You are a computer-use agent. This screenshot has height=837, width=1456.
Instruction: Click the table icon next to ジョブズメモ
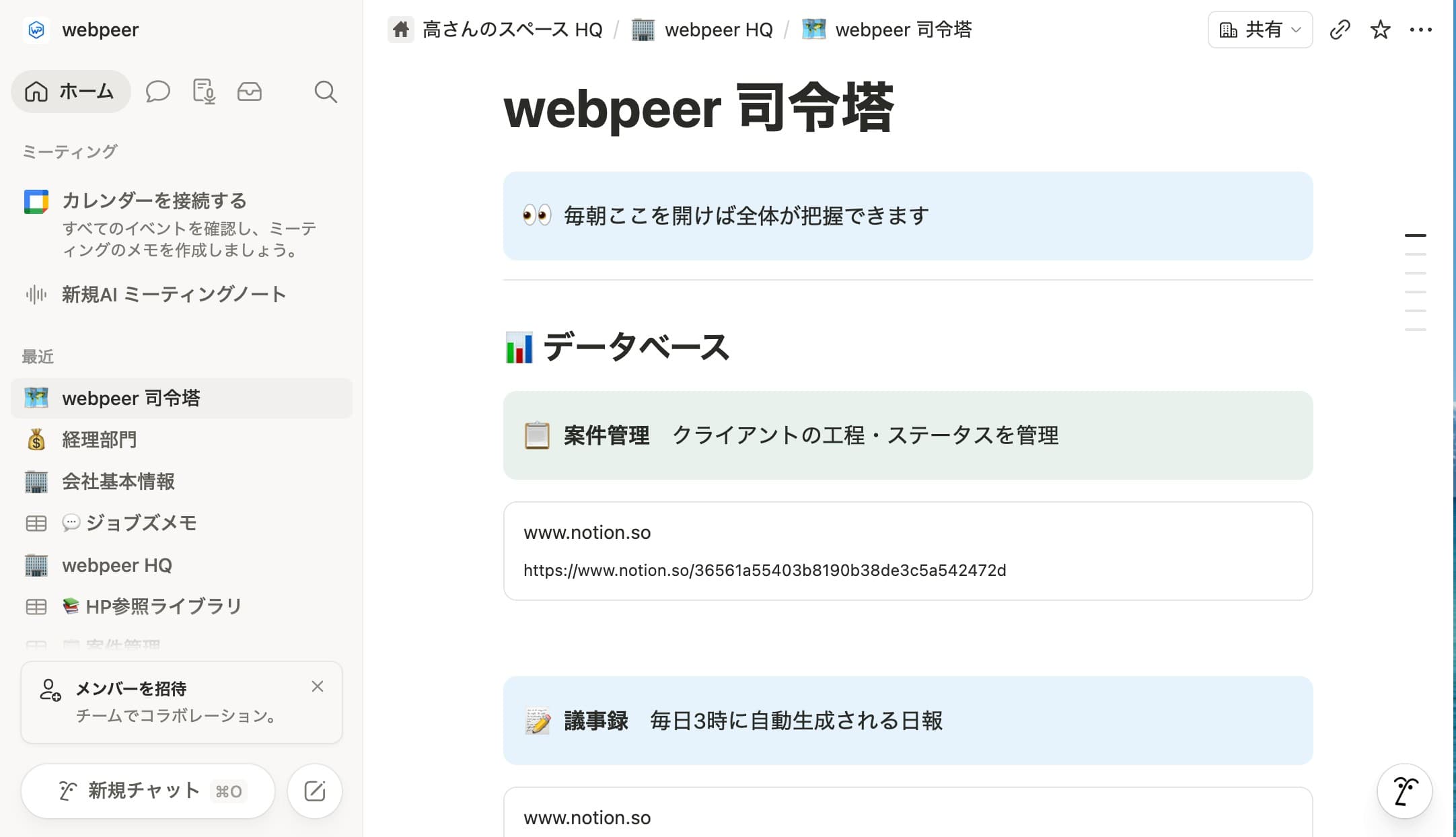(36, 523)
